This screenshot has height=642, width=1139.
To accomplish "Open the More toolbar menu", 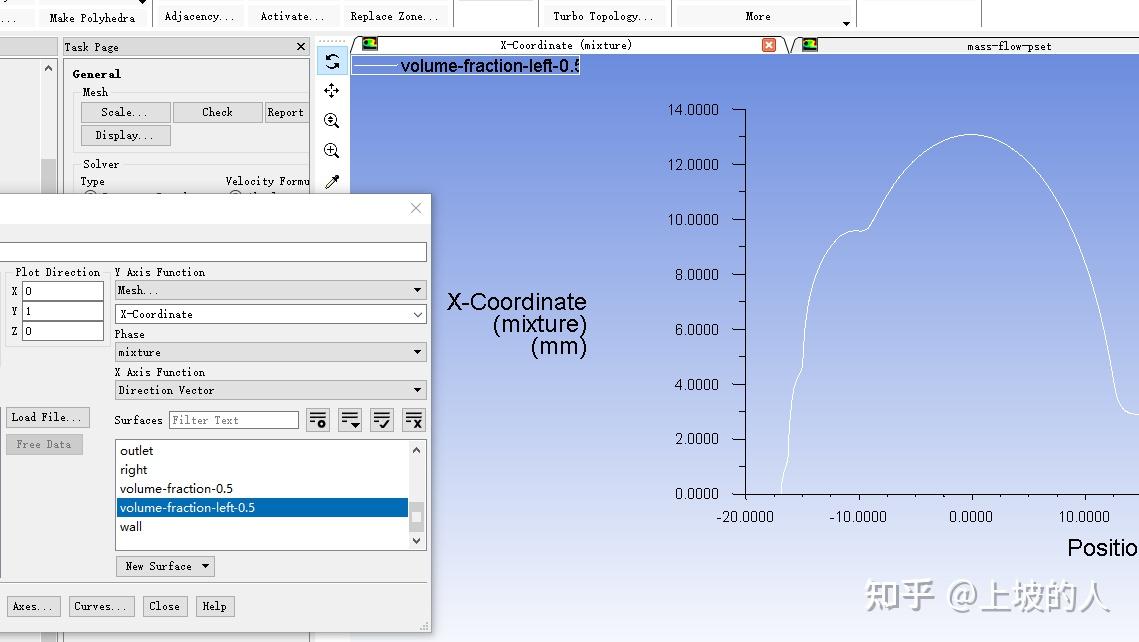I will click(758, 16).
